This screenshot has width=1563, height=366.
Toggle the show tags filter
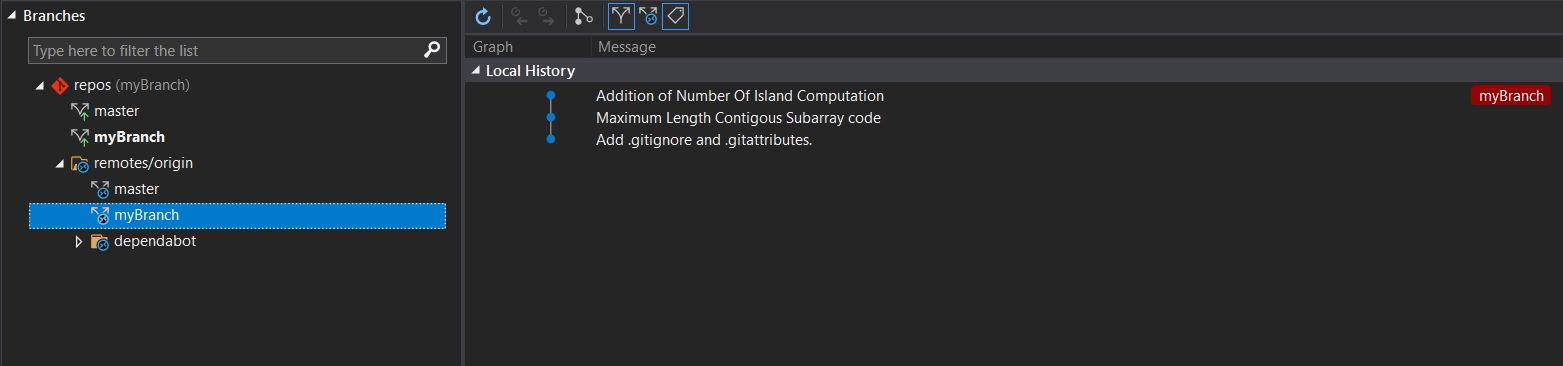[675, 16]
